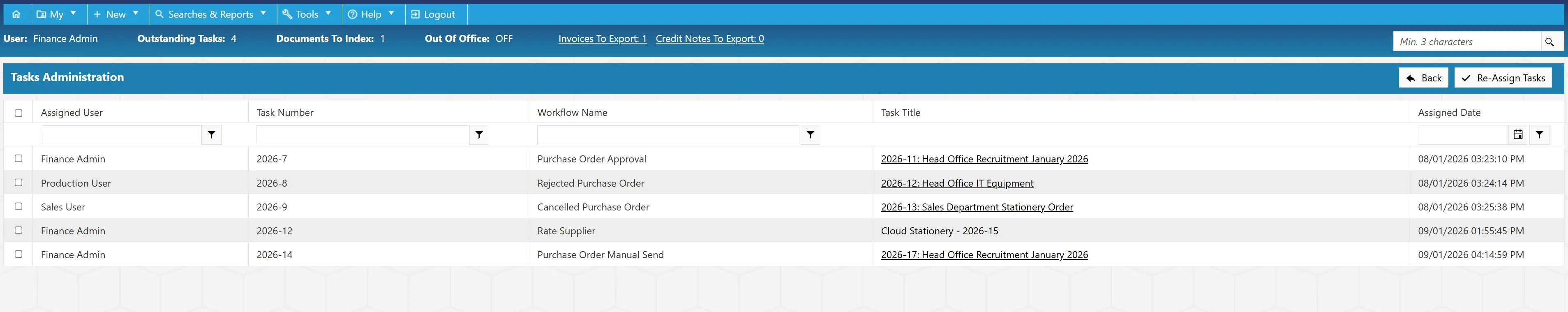Focus the Assigned User filter field
This screenshot has height=312, width=1568.
(x=120, y=135)
